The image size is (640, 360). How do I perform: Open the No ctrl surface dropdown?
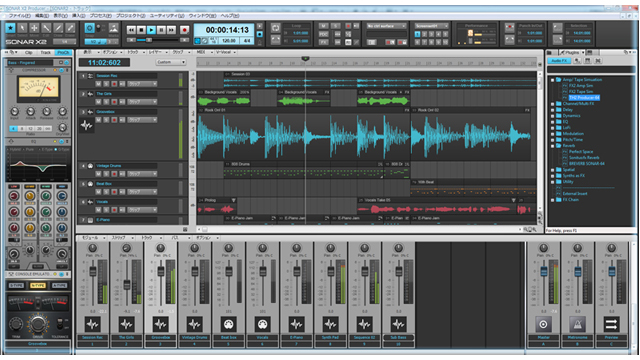(386, 26)
